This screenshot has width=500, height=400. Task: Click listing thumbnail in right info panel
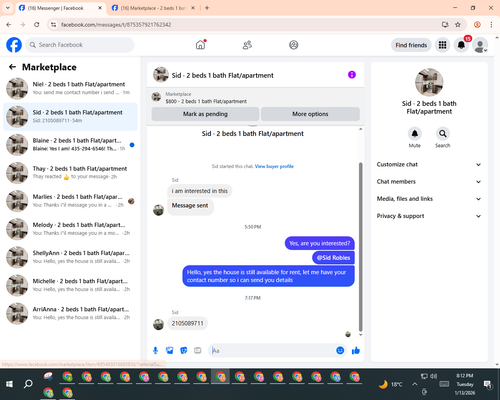click(x=429, y=82)
